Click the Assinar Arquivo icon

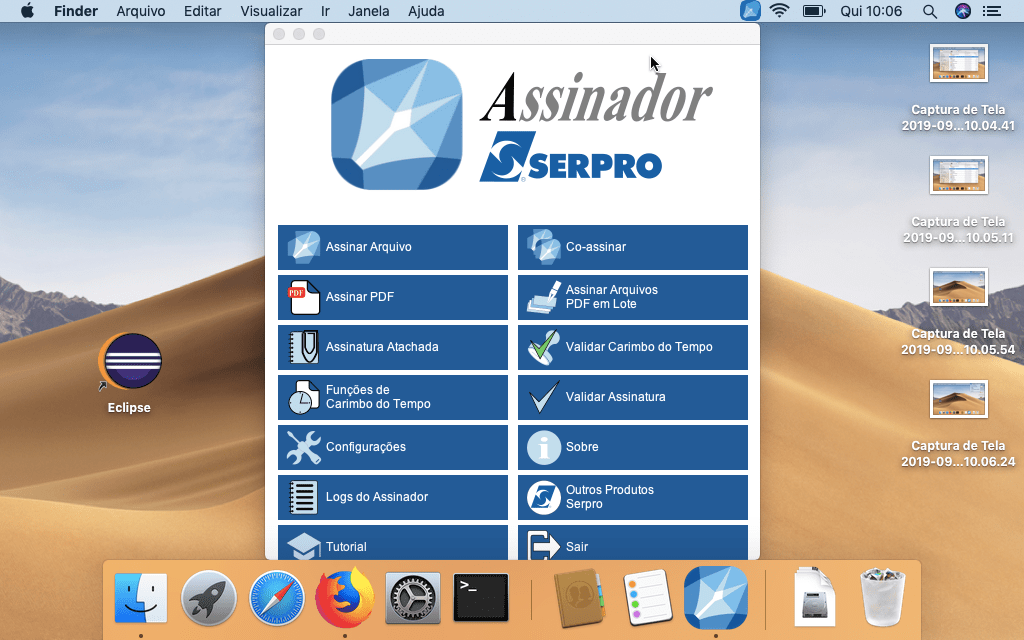[303, 247]
